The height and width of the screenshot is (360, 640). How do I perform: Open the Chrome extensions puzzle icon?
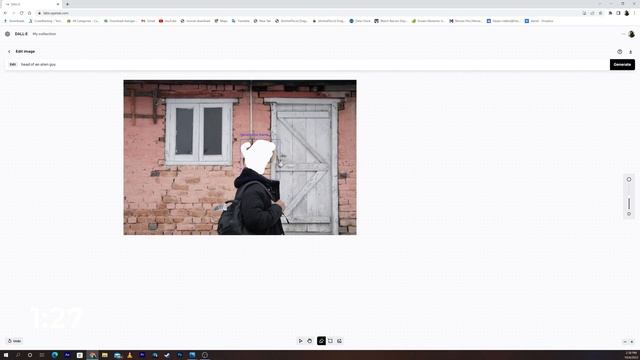(610, 13)
